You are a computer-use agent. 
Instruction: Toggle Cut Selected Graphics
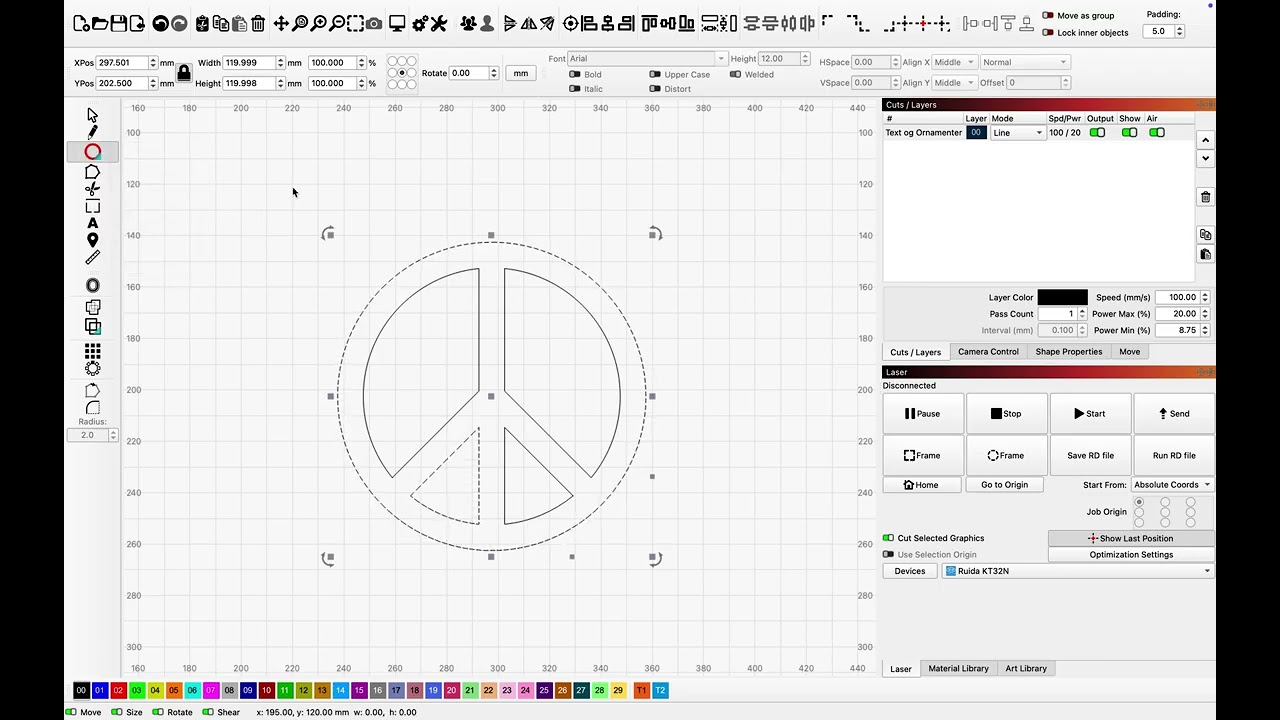[x=888, y=538]
